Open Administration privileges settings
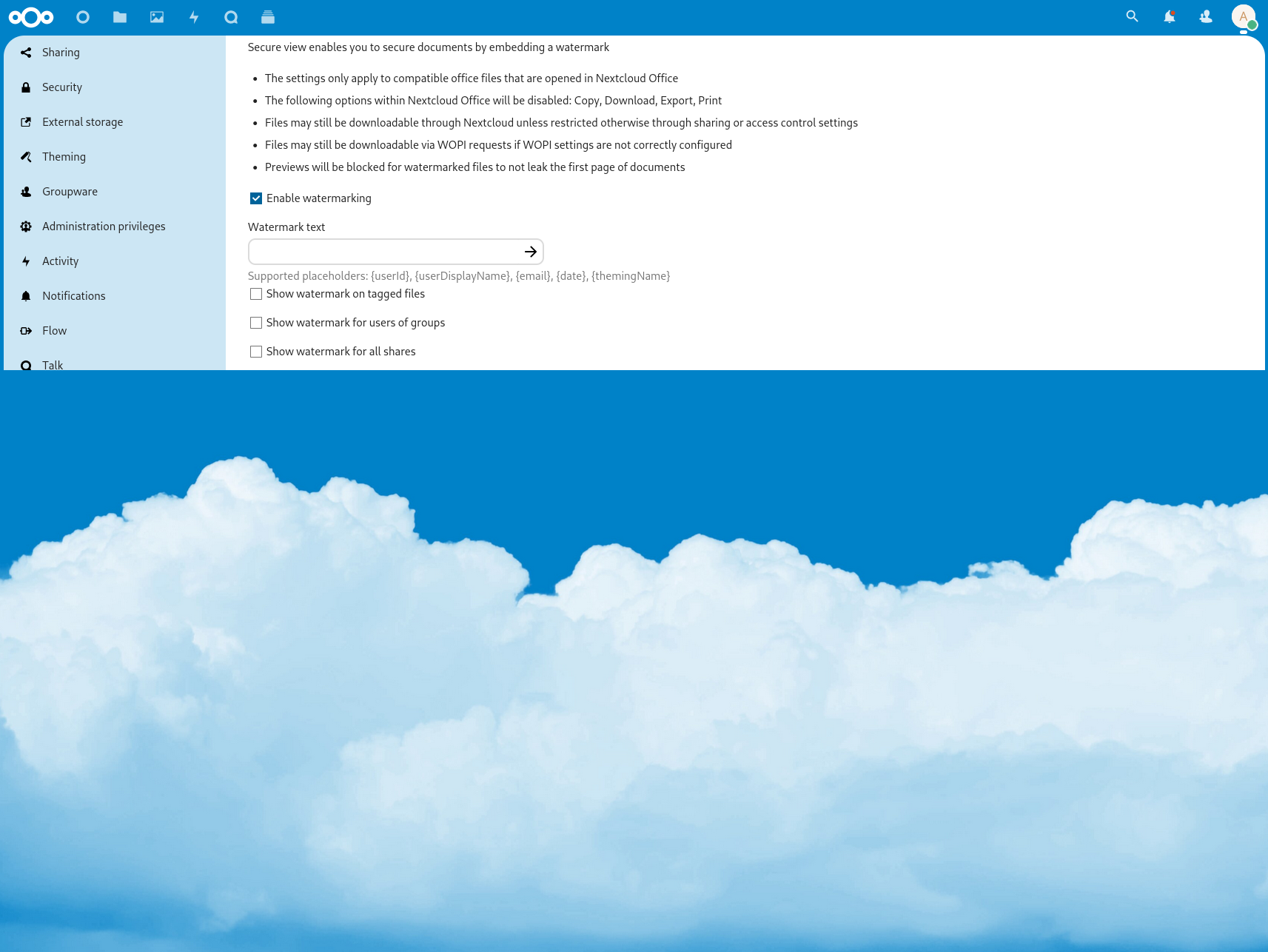This screenshot has width=1268, height=952. tap(104, 227)
